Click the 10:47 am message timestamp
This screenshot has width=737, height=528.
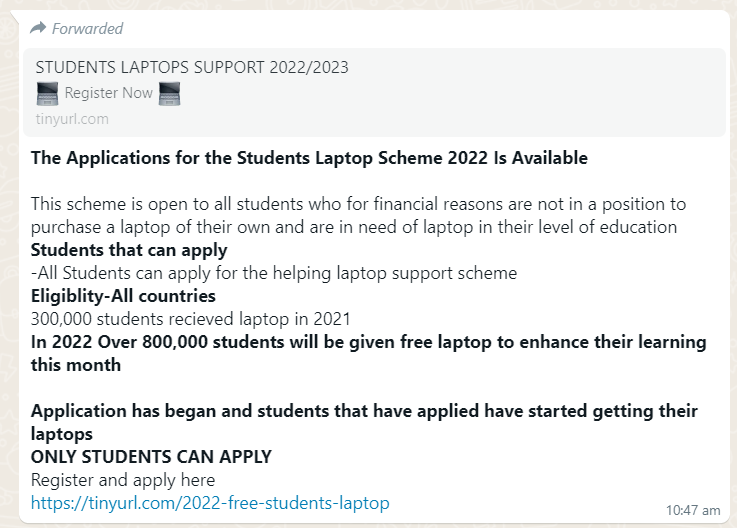(693, 510)
